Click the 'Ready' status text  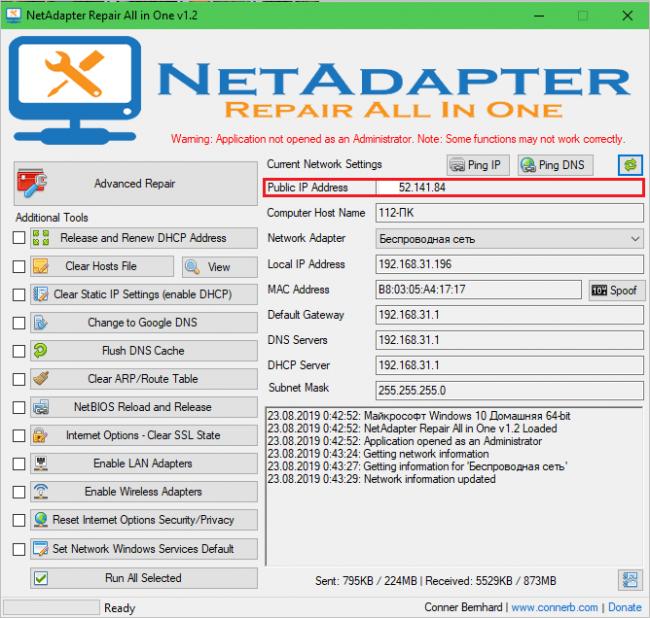(119, 608)
